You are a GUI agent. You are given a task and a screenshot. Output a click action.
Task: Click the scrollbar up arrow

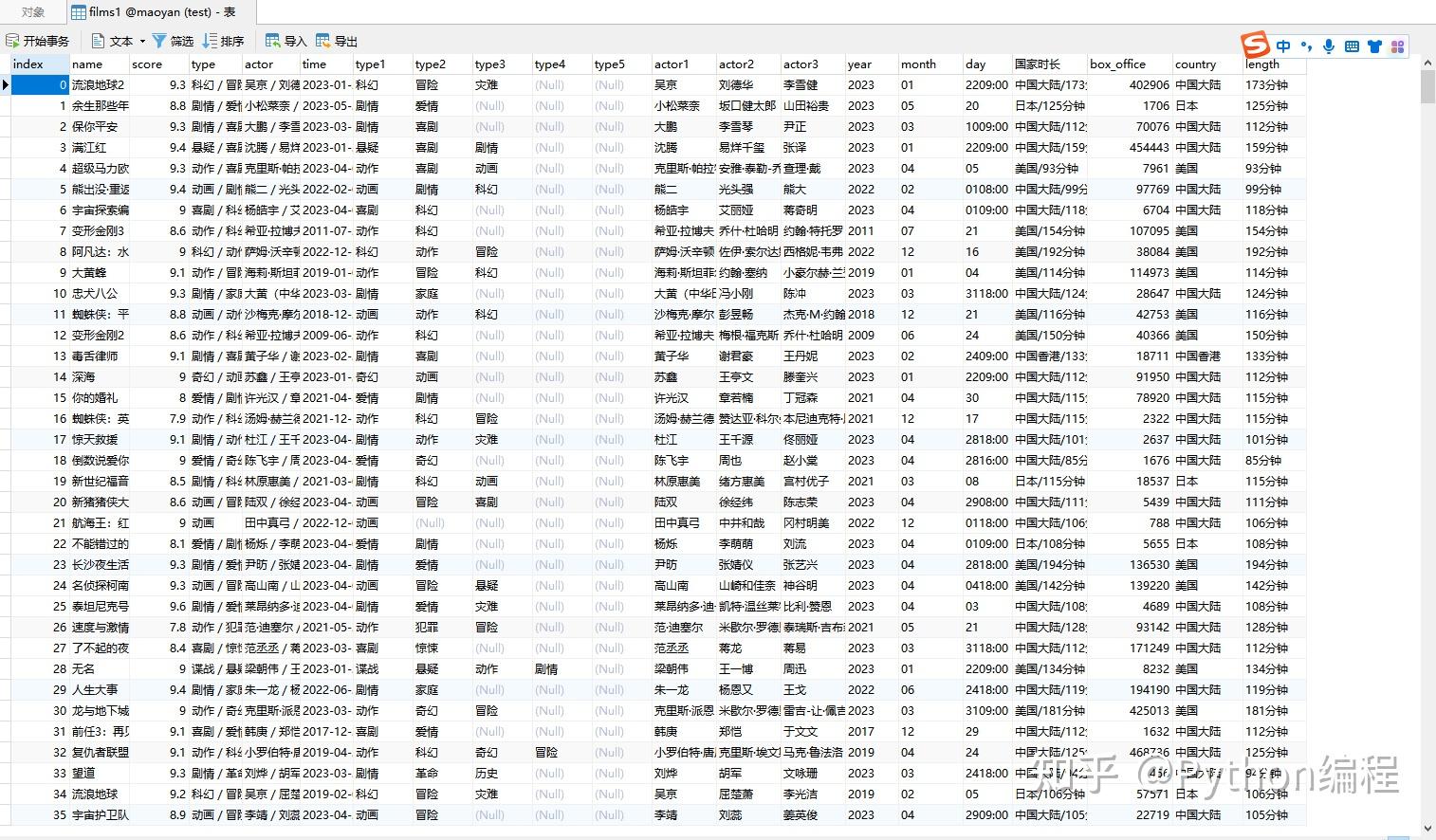pos(1427,61)
